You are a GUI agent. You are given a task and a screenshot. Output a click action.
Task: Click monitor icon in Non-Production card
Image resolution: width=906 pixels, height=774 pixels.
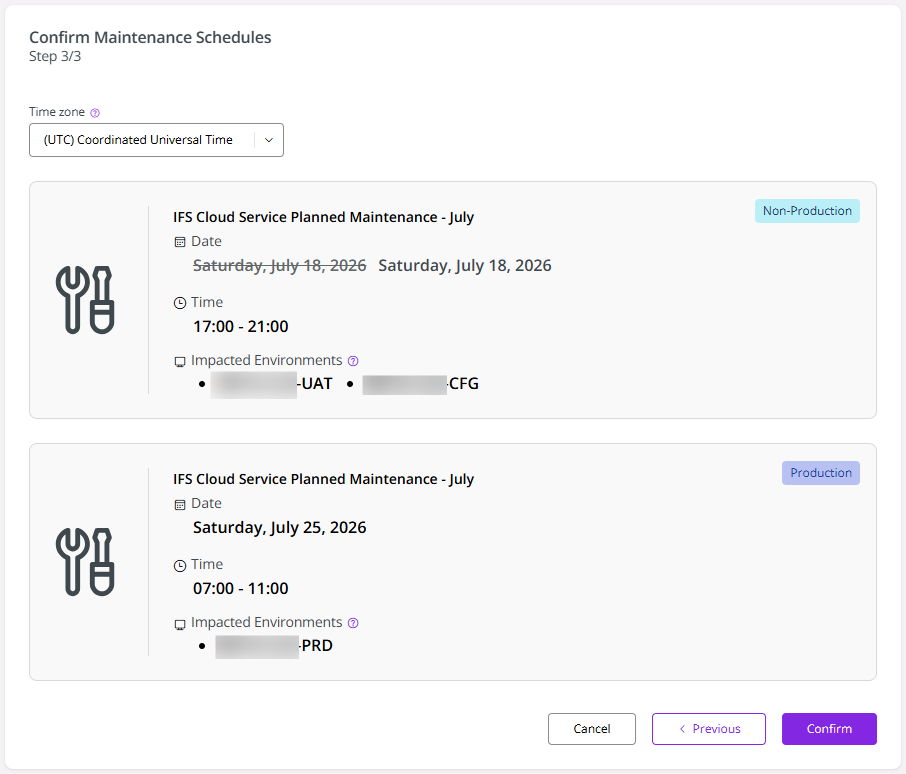tap(180, 362)
